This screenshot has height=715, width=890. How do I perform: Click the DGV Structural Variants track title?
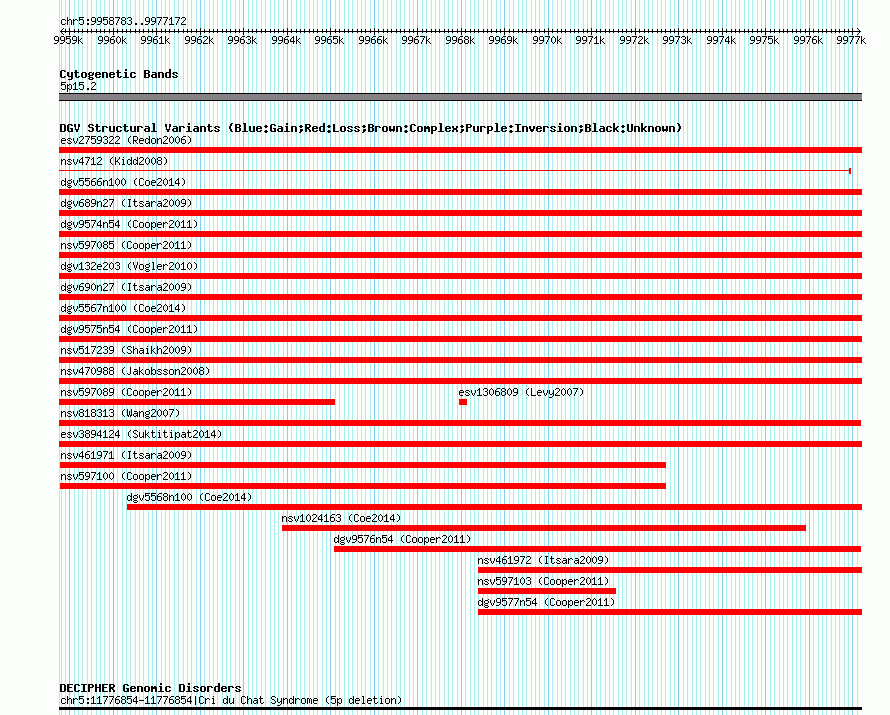tap(371, 128)
